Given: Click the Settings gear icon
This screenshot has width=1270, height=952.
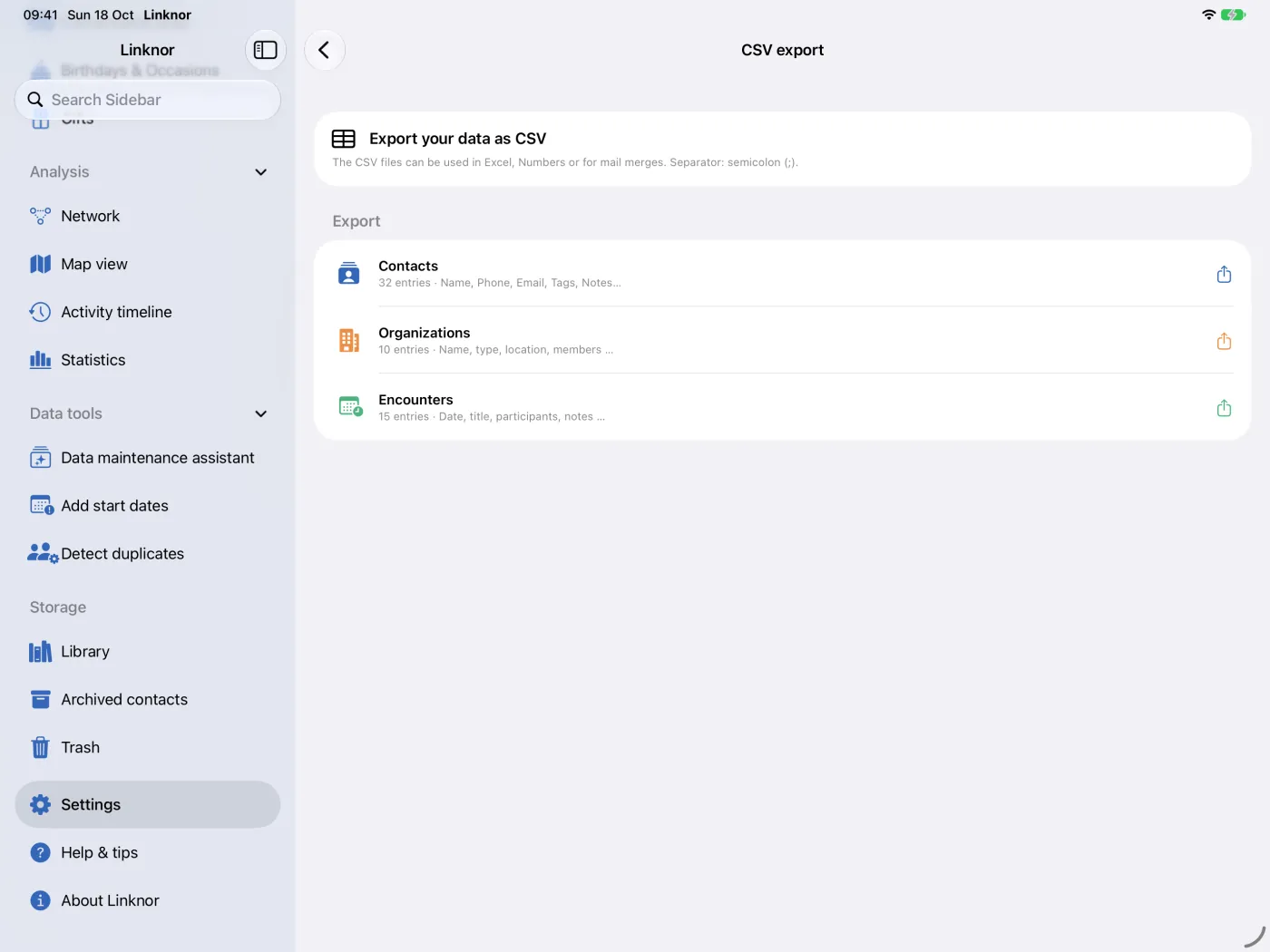Looking at the screenshot, I should pos(40,804).
